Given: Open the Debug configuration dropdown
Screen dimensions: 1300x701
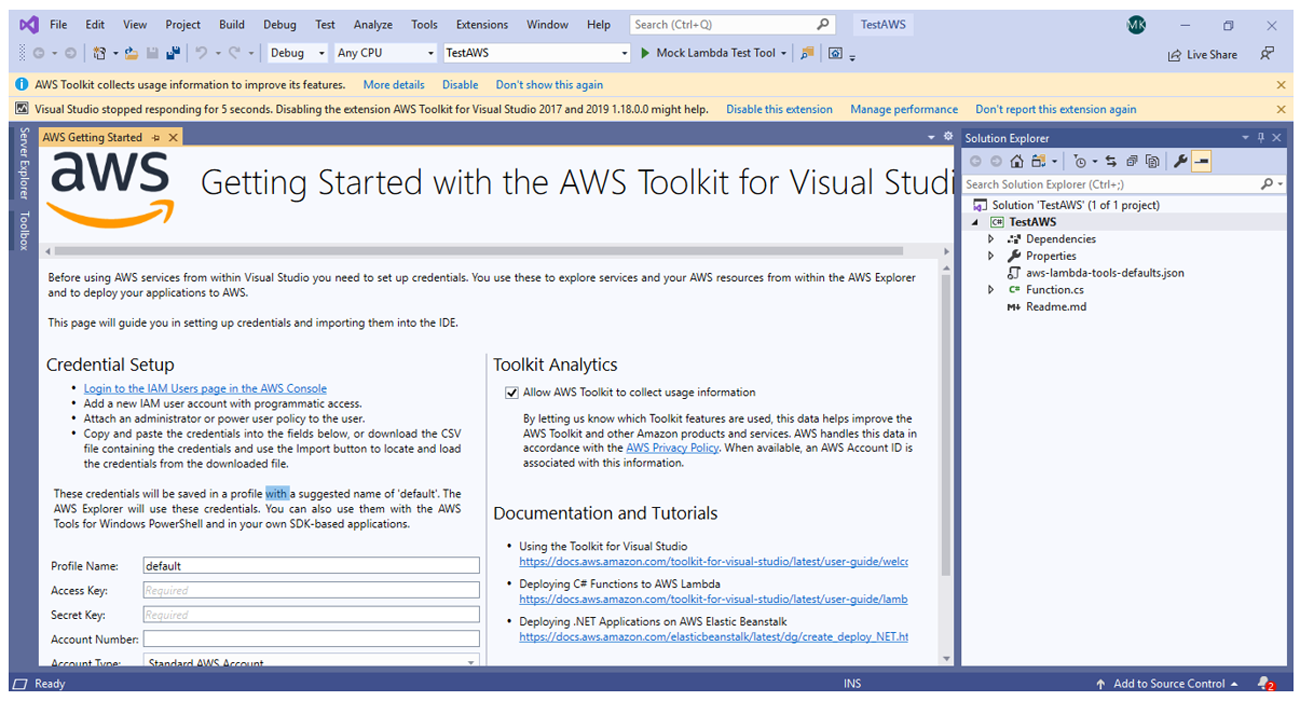Looking at the screenshot, I should coord(297,53).
